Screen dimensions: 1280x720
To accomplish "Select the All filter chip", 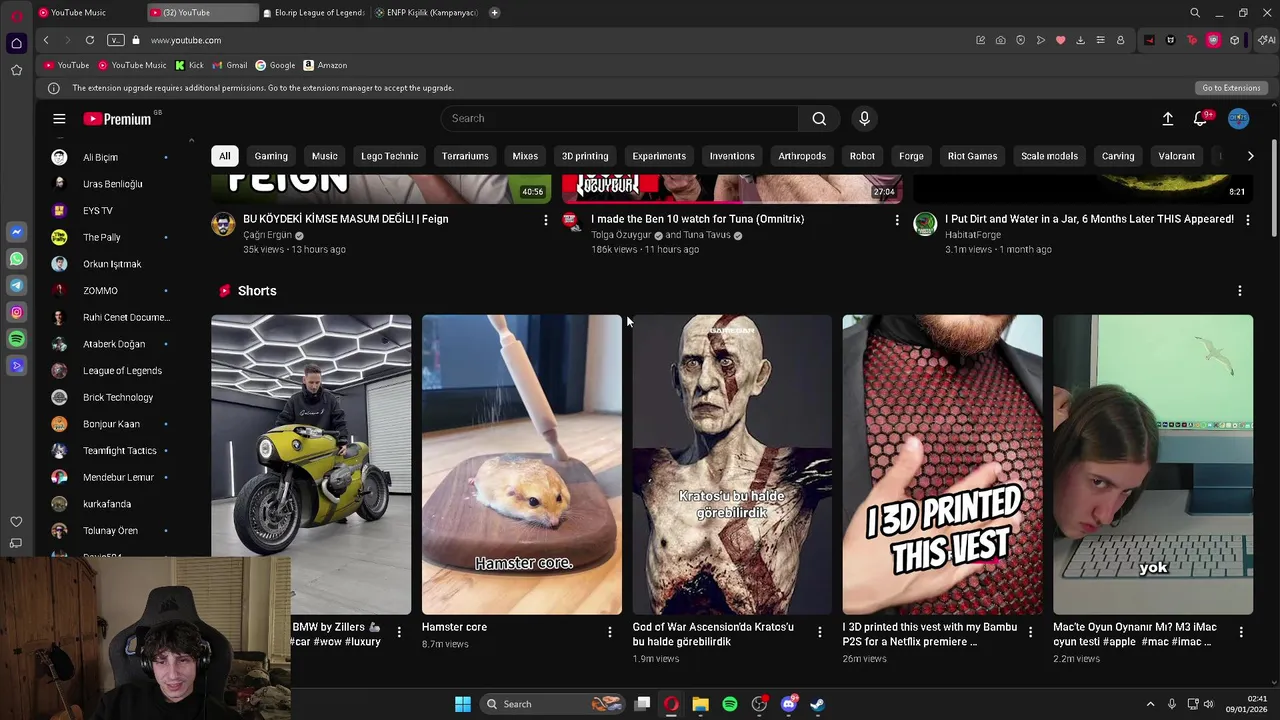I will (225, 156).
